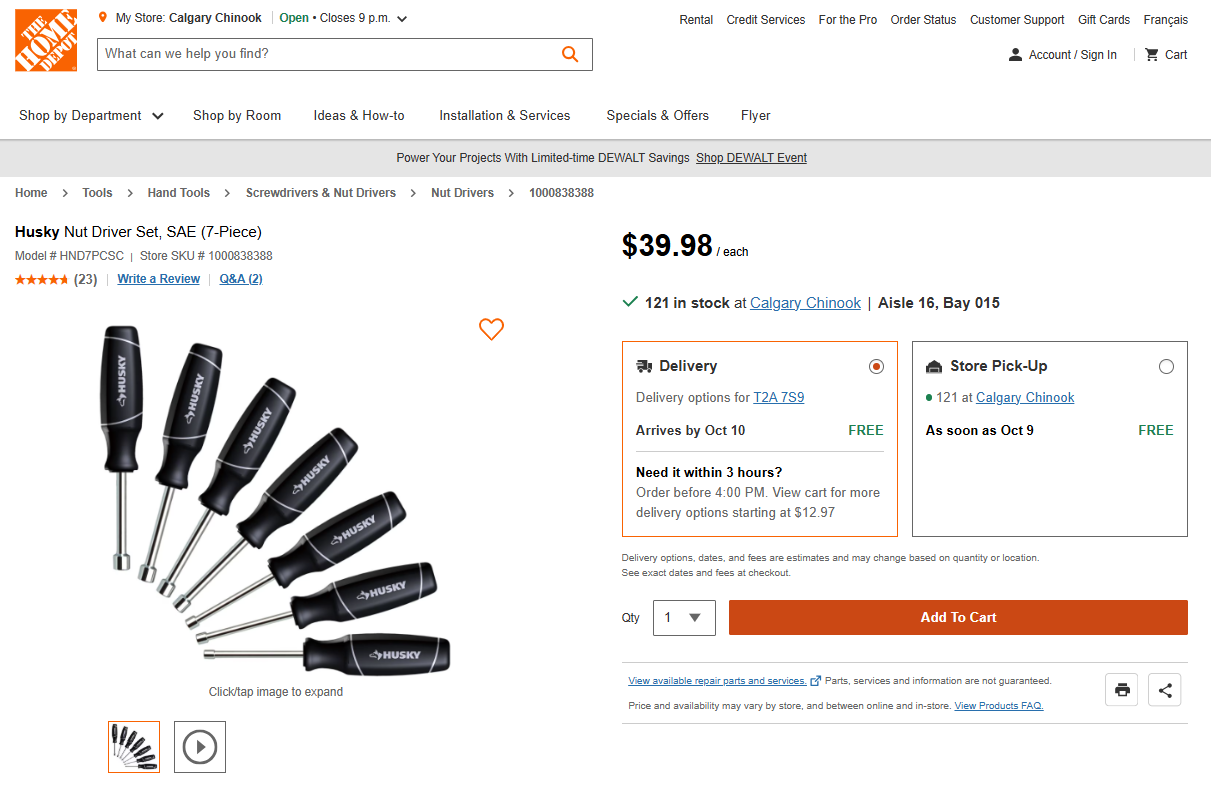The image size is (1211, 793).
Task: Open the share icon next to print
Action: (x=1164, y=689)
